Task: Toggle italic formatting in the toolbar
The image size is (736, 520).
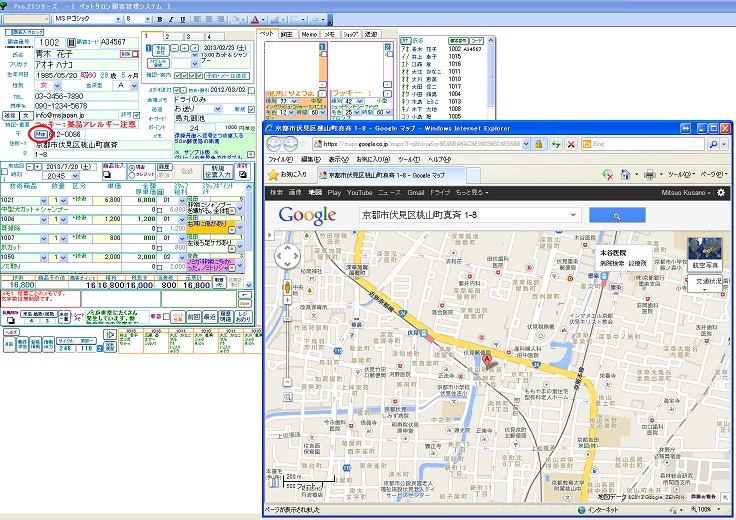Action: [171, 19]
